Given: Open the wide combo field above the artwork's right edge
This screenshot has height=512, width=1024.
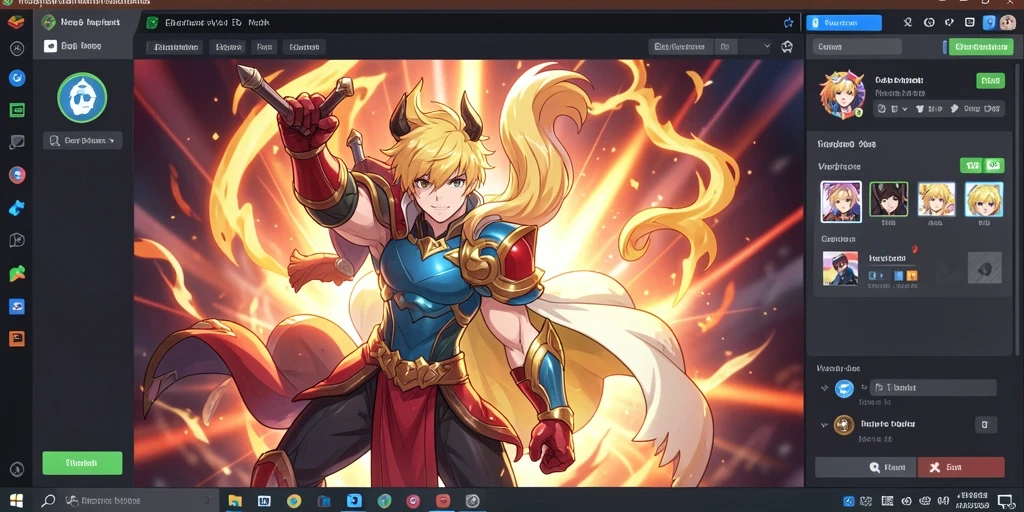Looking at the screenshot, I should click(x=681, y=47).
